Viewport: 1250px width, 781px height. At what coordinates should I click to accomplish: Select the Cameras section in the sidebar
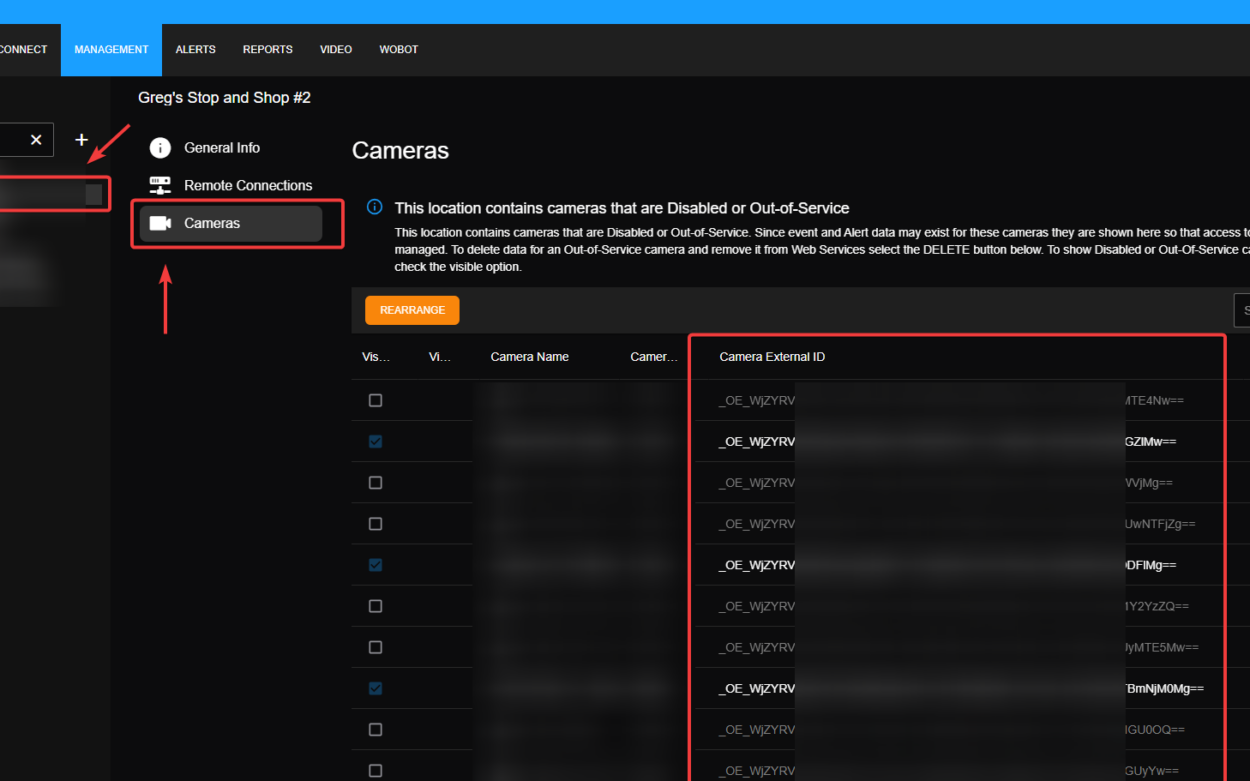point(231,223)
